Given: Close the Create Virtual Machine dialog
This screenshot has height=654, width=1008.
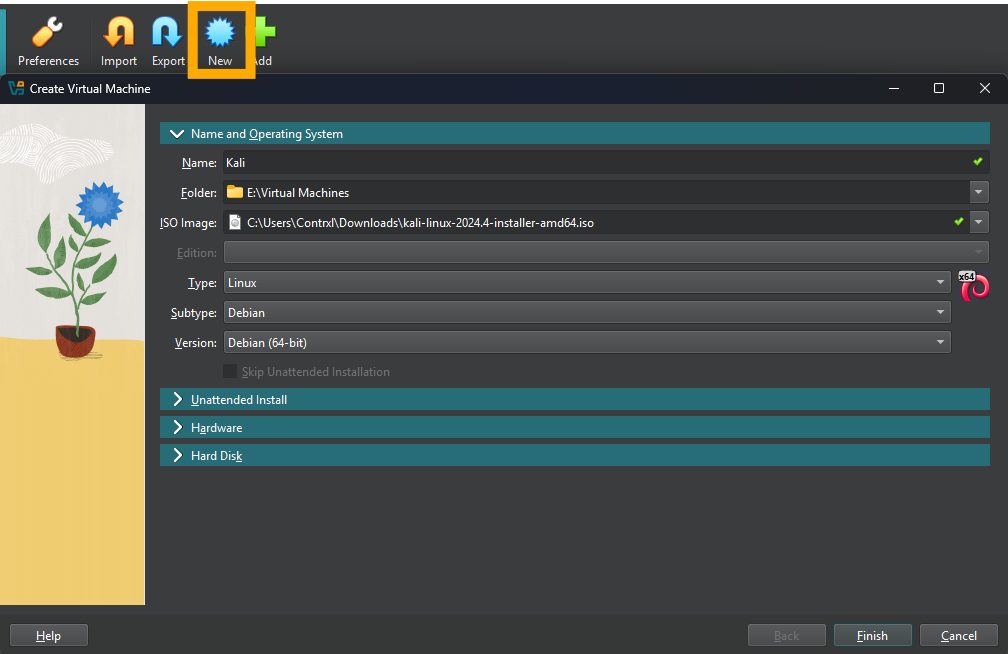Looking at the screenshot, I should click(x=985, y=88).
